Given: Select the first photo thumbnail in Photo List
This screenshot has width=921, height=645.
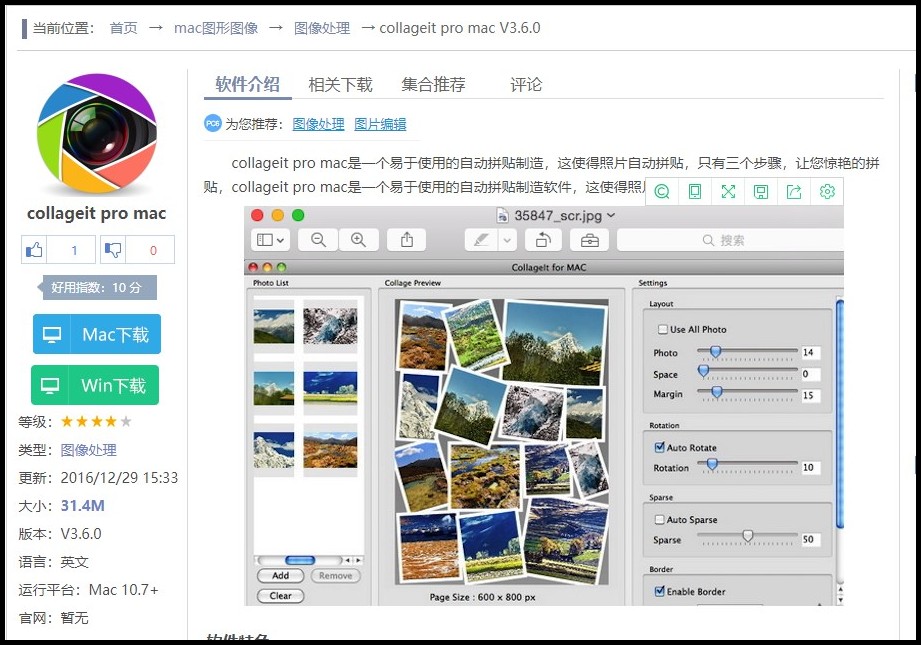Looking at the screenshot, I should pyautogui.click(x=274, y=327).
